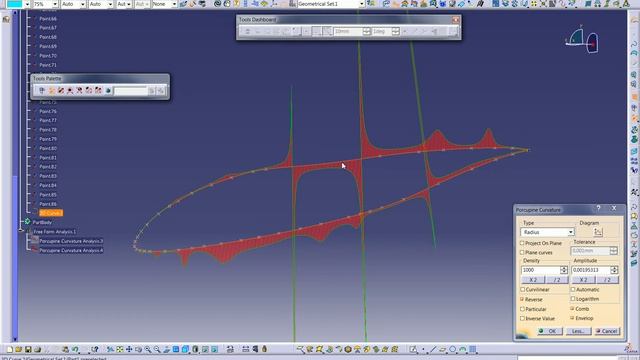
Task: Click the Zoom Out magnifier icon
Action: coord(157,349)
